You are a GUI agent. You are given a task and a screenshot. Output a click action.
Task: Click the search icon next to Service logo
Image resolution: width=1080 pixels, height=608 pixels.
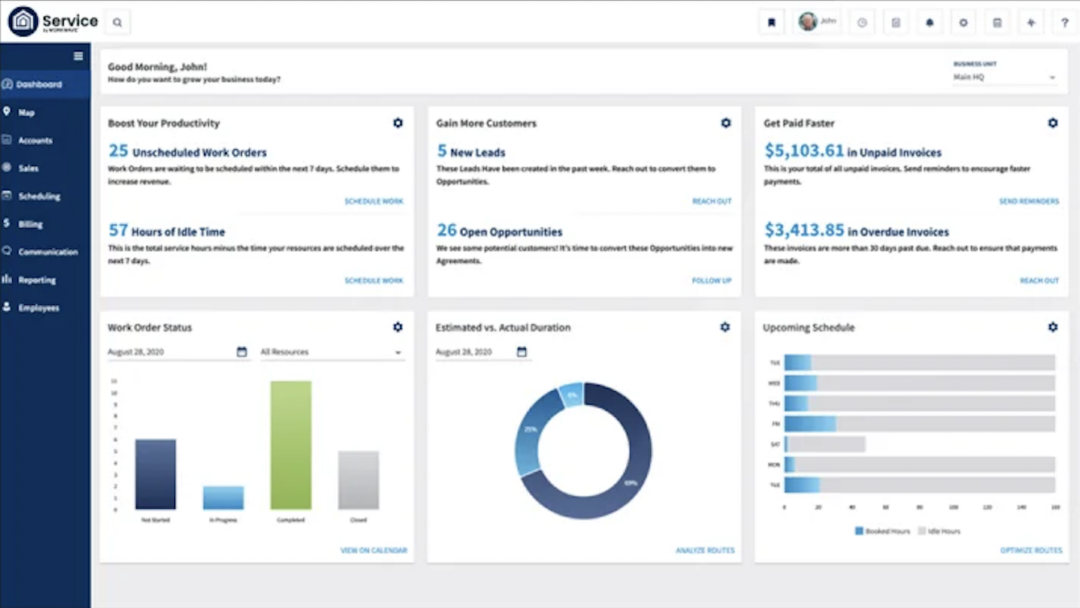(117, 21)
